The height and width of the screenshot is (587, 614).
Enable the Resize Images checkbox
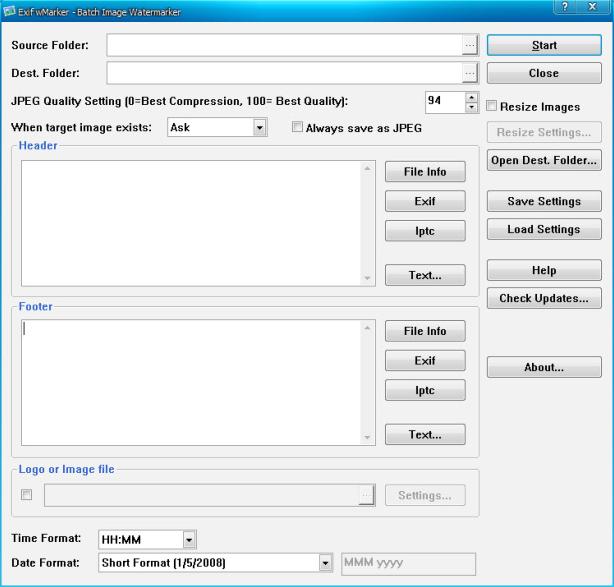coord(492,106)
